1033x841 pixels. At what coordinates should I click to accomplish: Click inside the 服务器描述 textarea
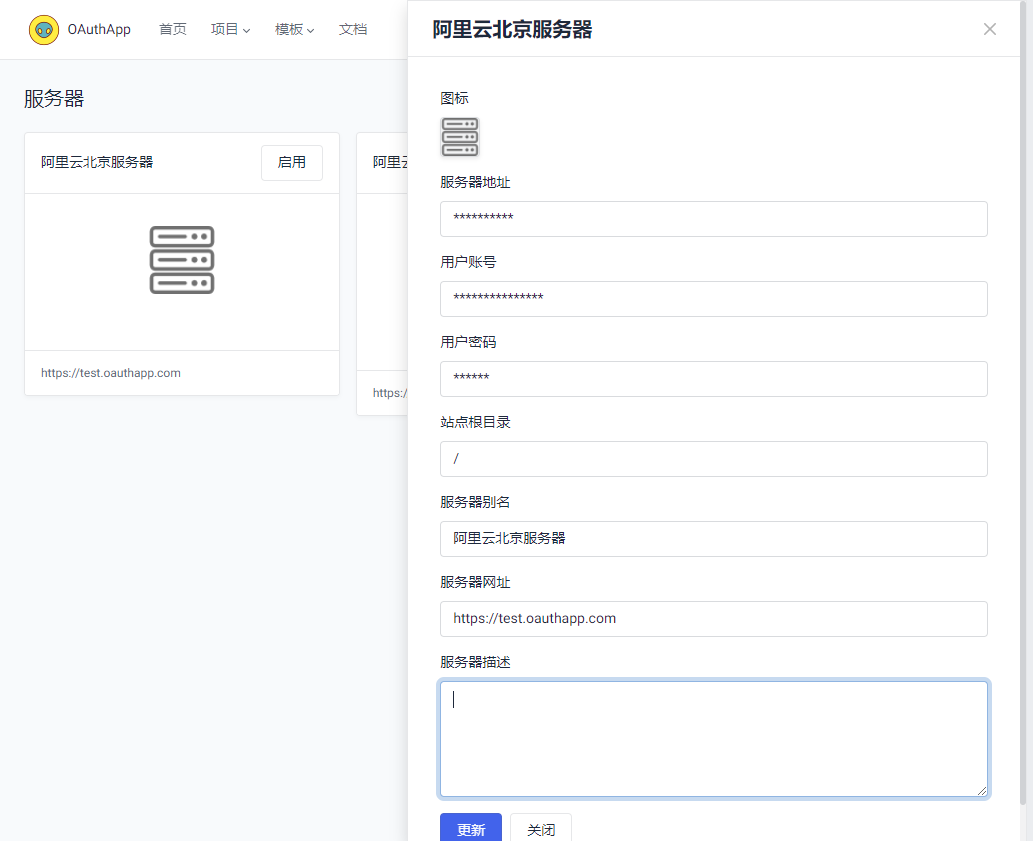pyautogui.click(x=713, y=738)
